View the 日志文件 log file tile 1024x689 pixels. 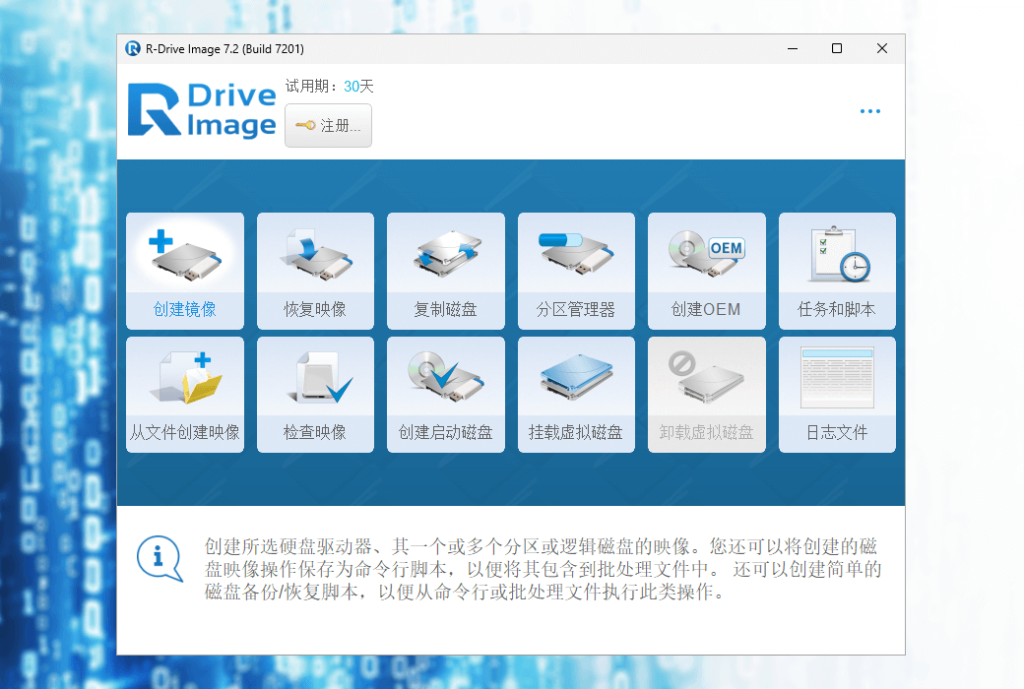pyautogui.click(x=837, y=394)
